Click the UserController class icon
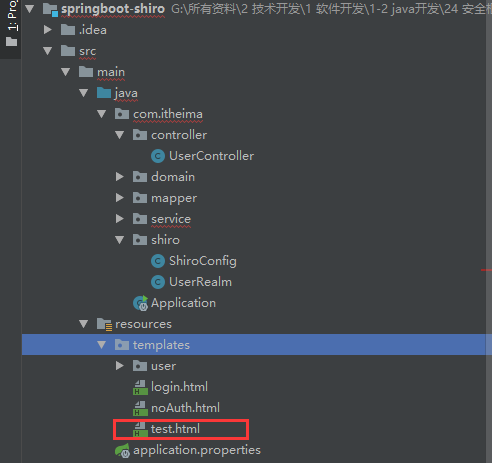Screen dimensions: 492x463 (x=158, y=156)
